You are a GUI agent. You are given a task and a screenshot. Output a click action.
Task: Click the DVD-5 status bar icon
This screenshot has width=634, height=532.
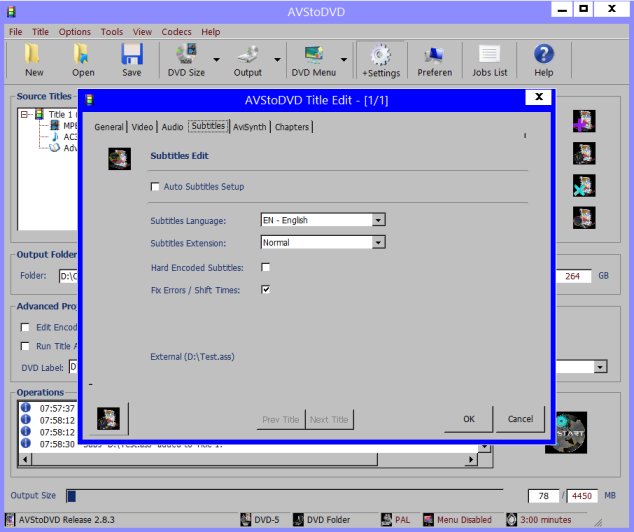(245, 519)
